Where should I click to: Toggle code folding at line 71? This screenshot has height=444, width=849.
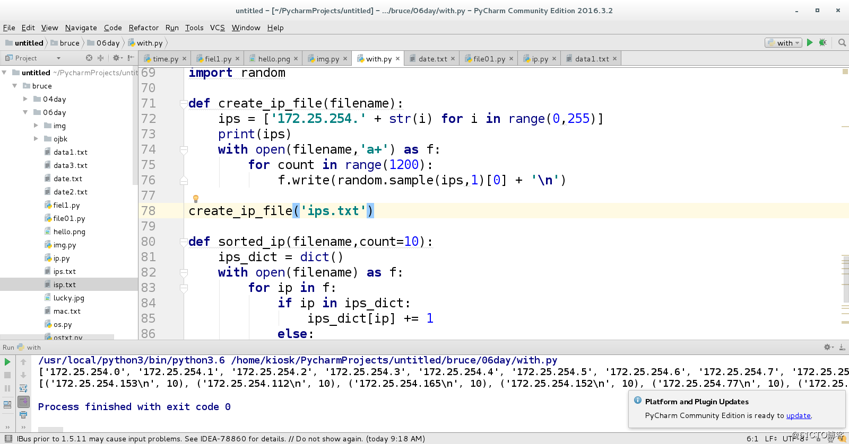(x=183, y=104)
